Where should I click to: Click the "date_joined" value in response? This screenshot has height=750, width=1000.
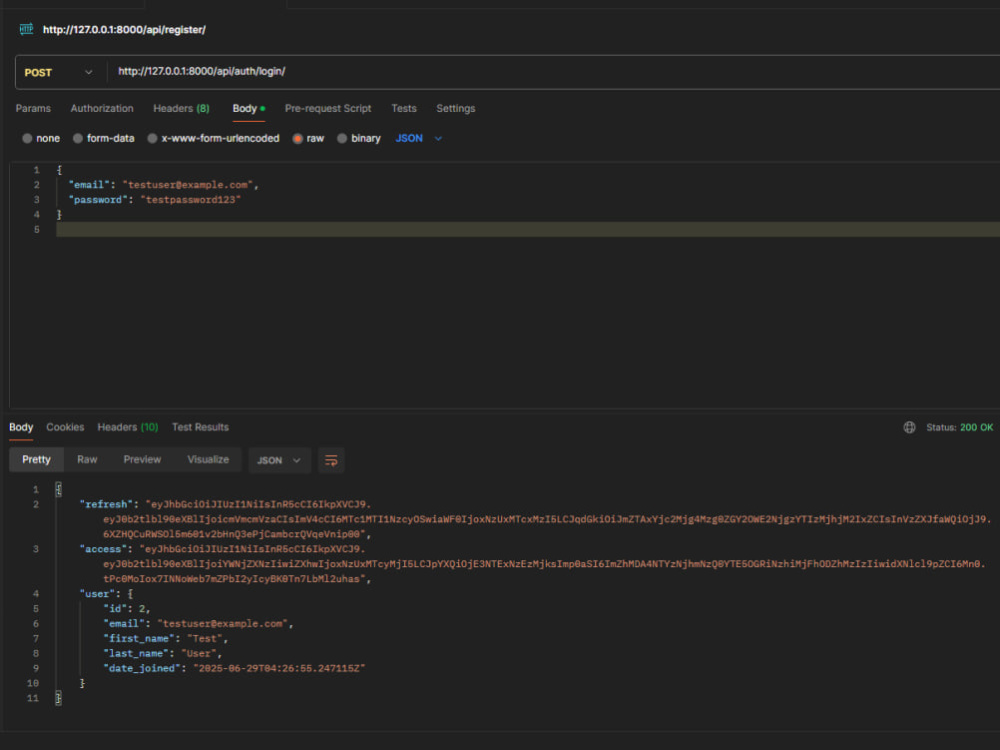279,668
